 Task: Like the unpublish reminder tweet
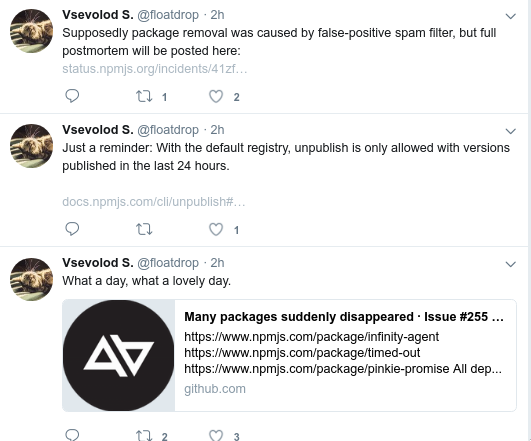pyautogui.click(x=216, y=229)
